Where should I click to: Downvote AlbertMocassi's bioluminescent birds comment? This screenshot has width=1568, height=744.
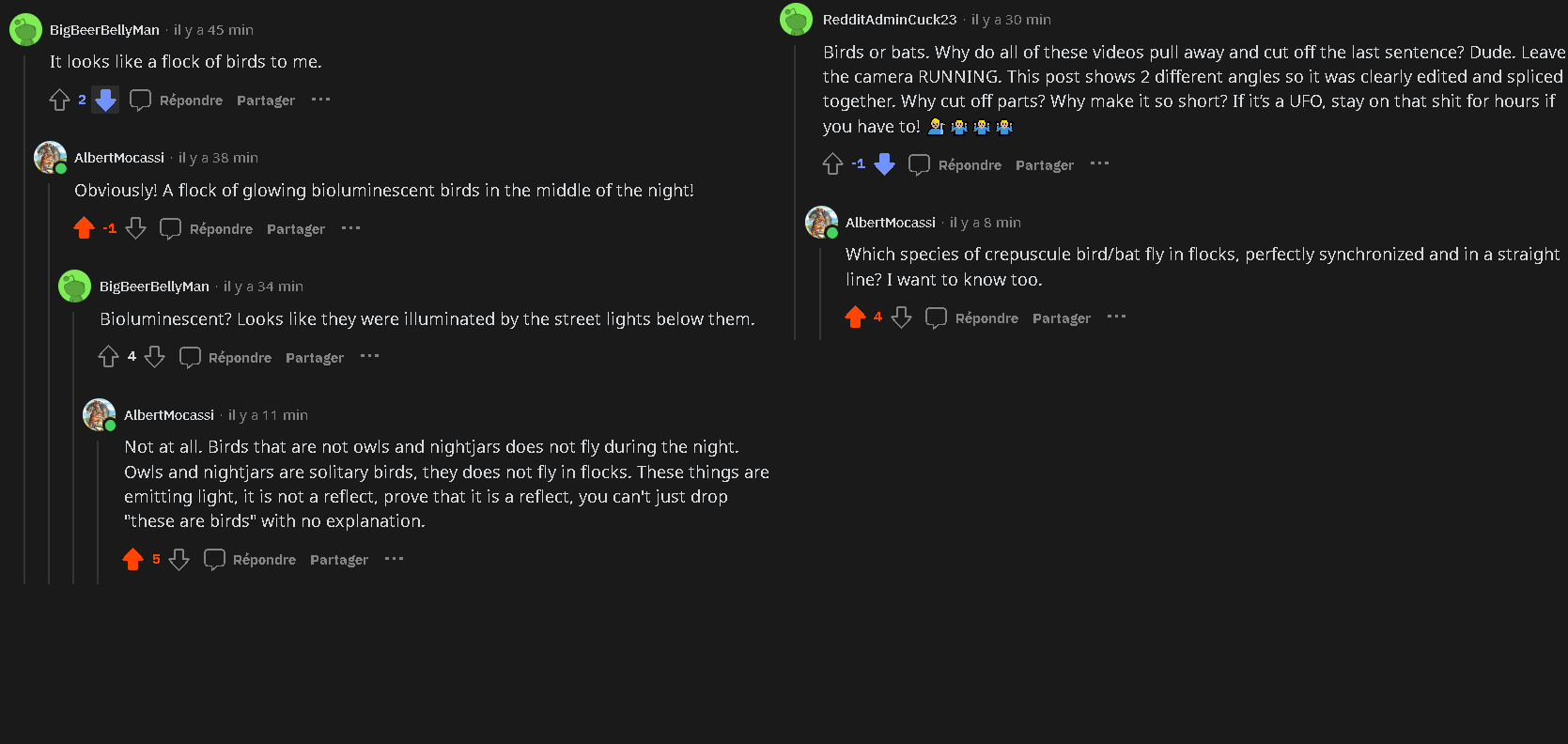point(135,228)
